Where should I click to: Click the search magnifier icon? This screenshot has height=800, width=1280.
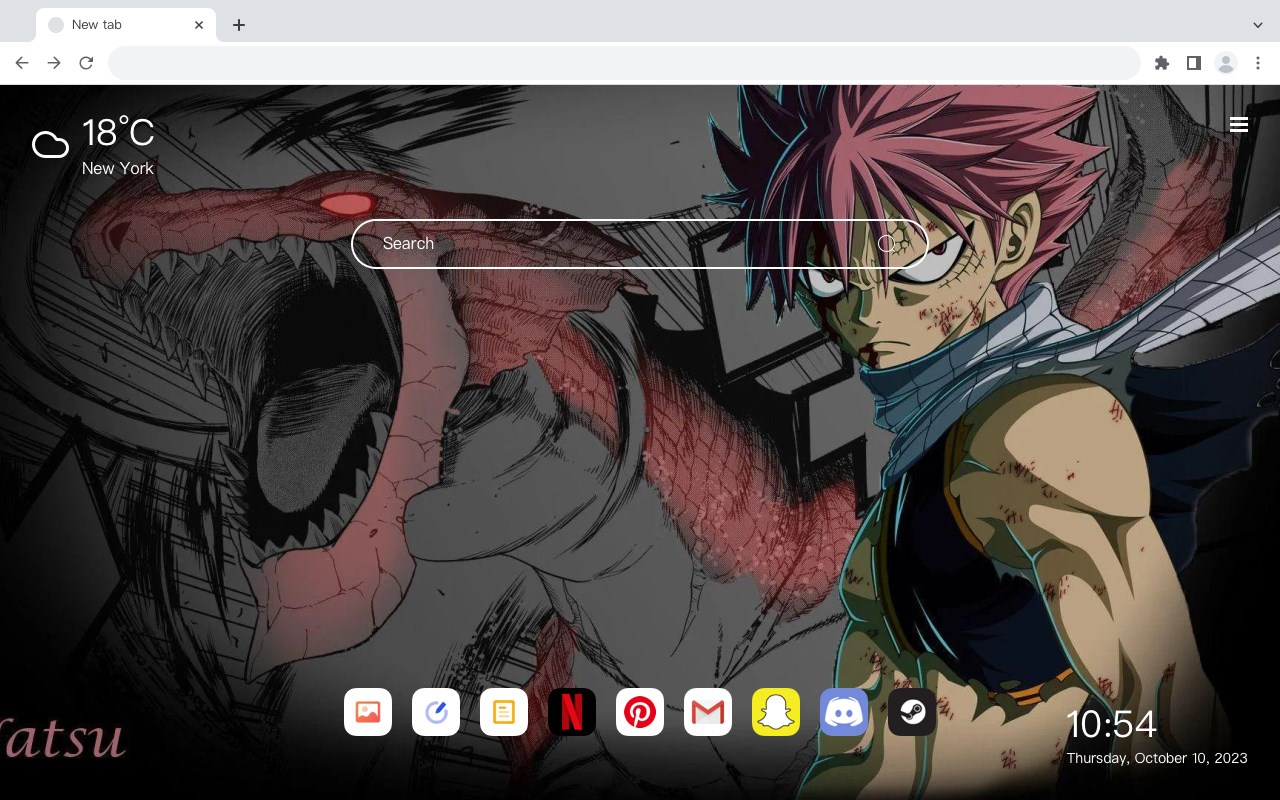(886, 244)
